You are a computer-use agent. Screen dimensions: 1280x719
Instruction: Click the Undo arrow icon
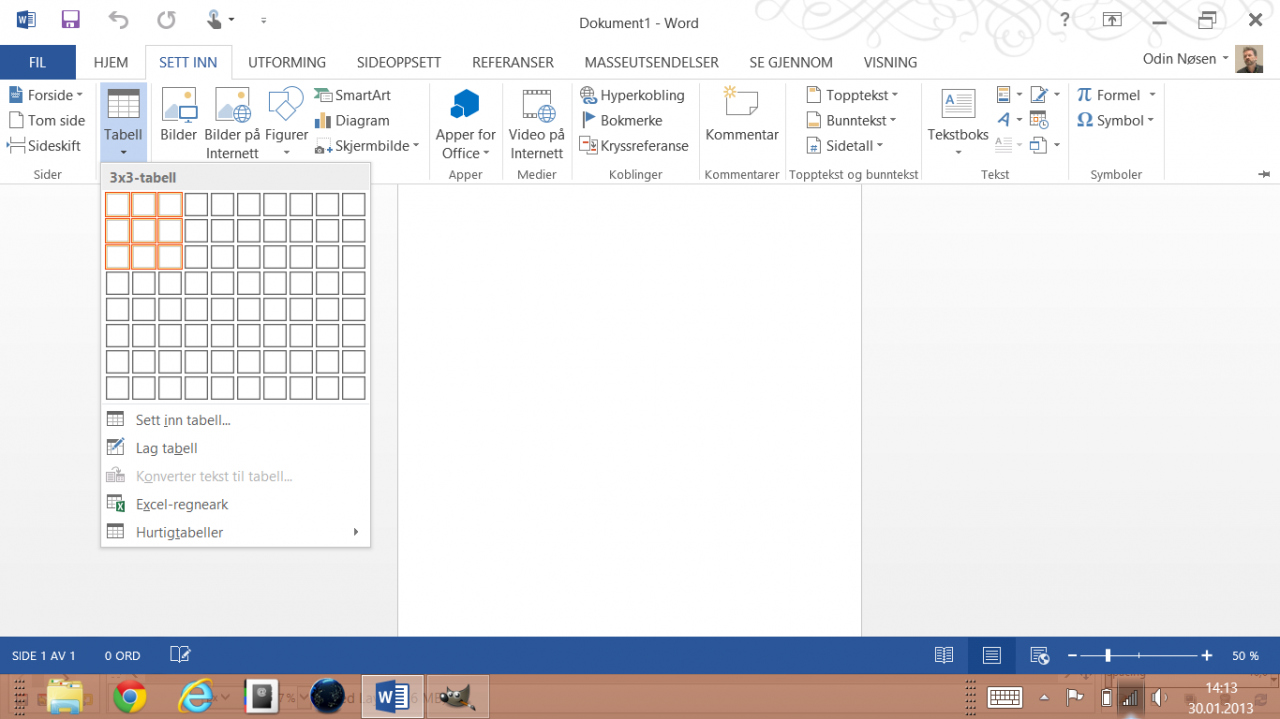(118, 19)
